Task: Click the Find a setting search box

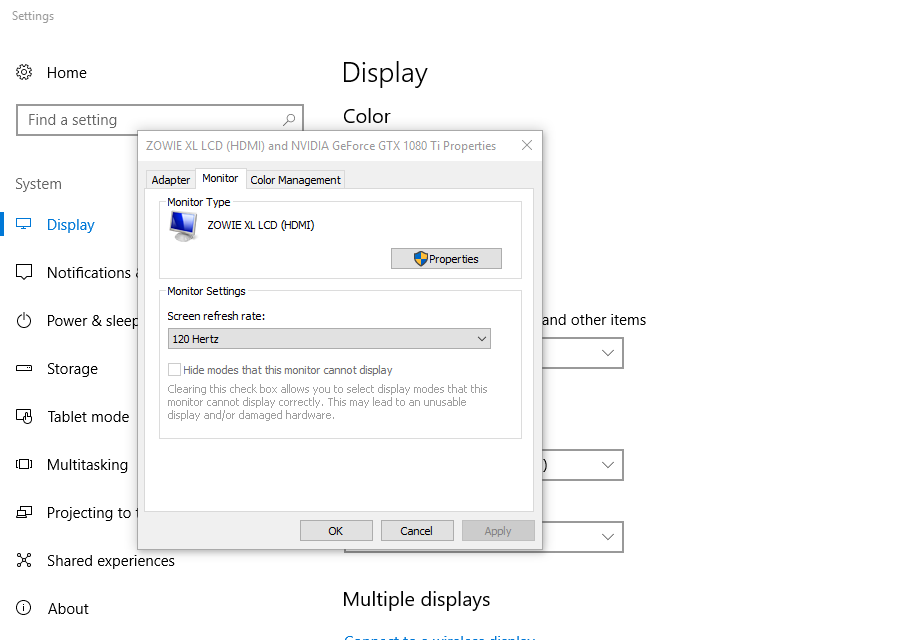Action: pyautogui.click(x=160, y=120)
